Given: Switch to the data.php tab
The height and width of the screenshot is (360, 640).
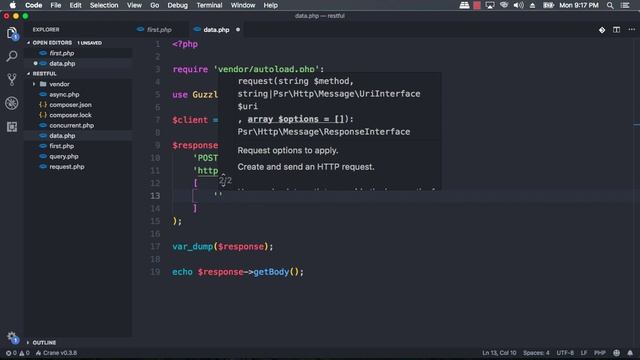Looking at the screenshot, I should point(216,30).
